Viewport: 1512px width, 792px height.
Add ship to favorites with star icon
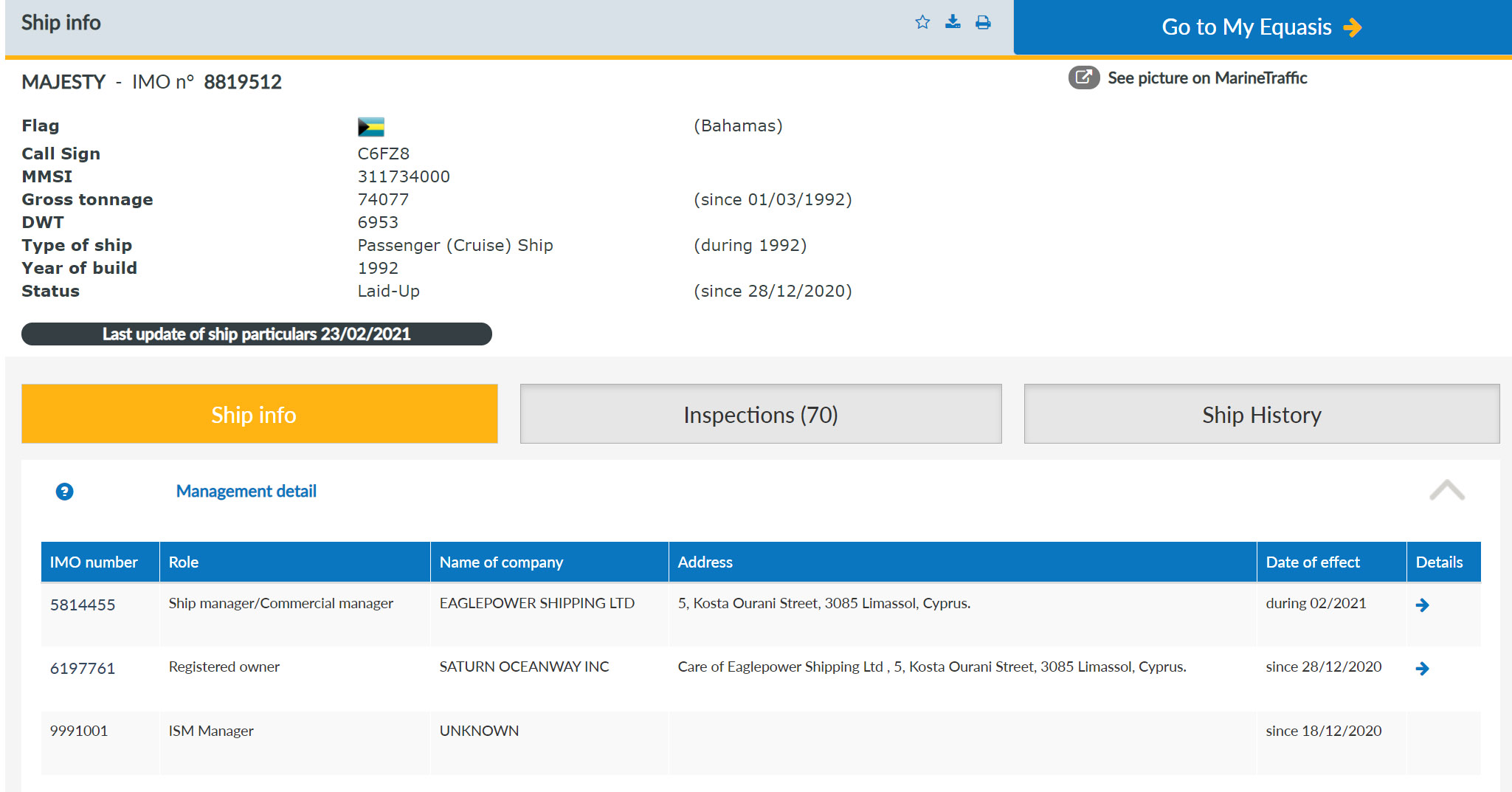pyautogui.click(x=922, y=22)
